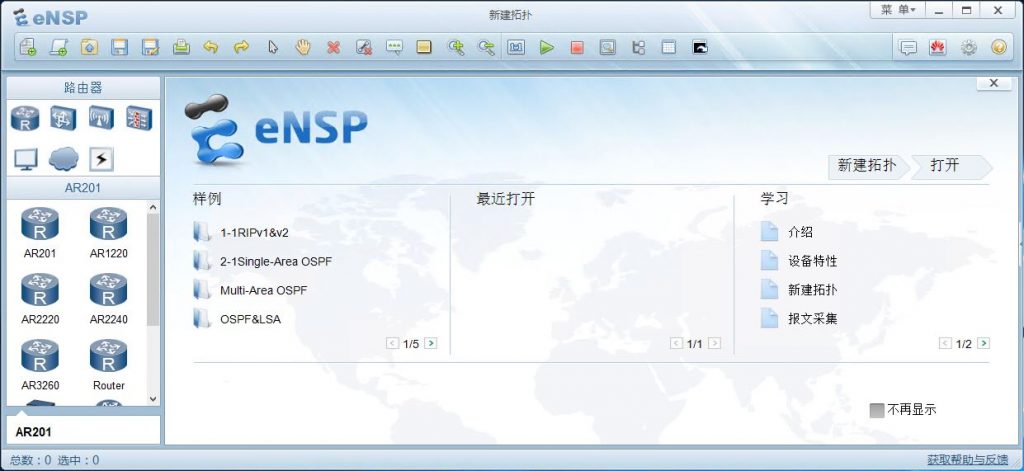
Task: Open the 获取帮助与反馈 link
Action: (x=968, y=460)
